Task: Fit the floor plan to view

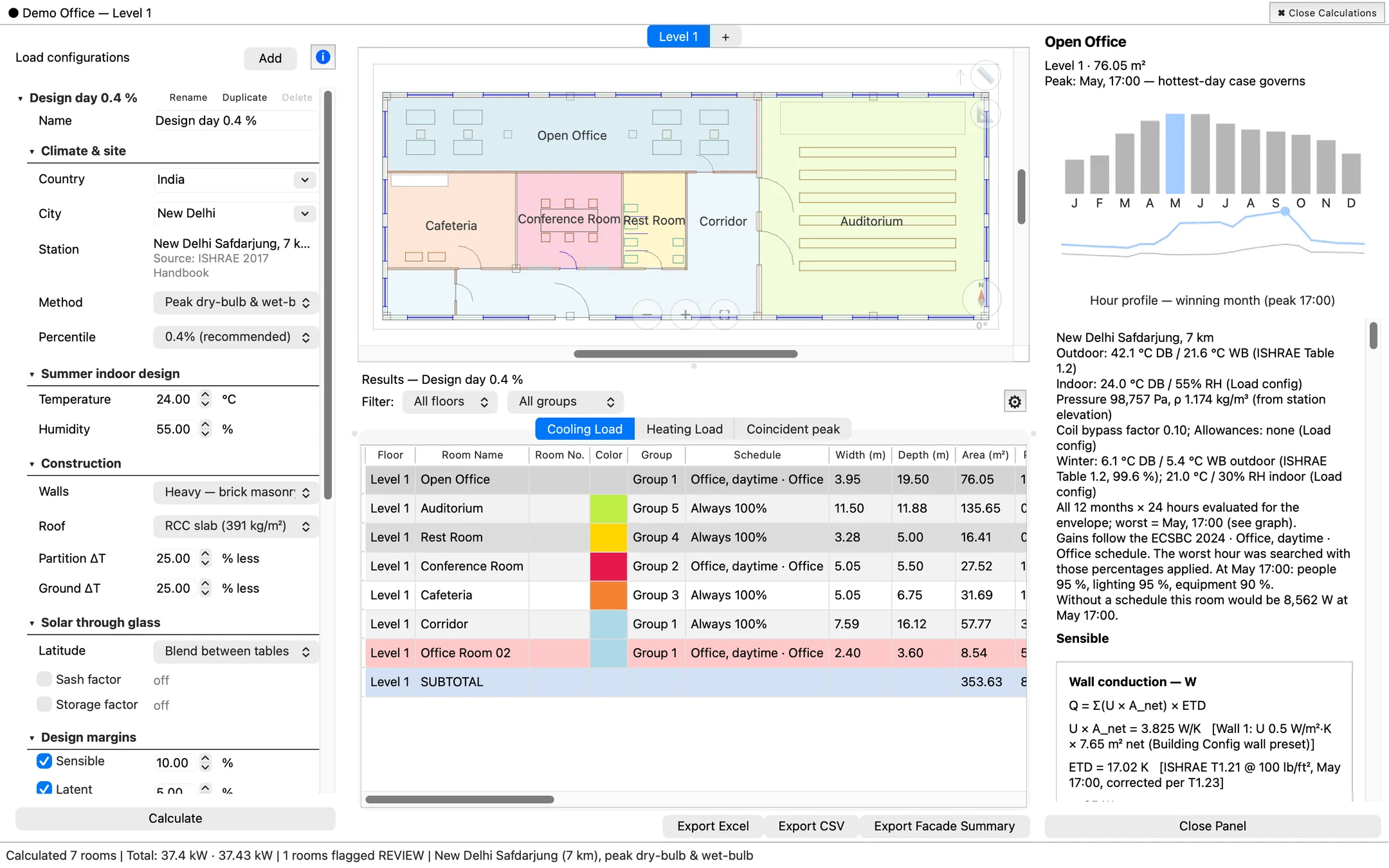Action: (725, 314)
